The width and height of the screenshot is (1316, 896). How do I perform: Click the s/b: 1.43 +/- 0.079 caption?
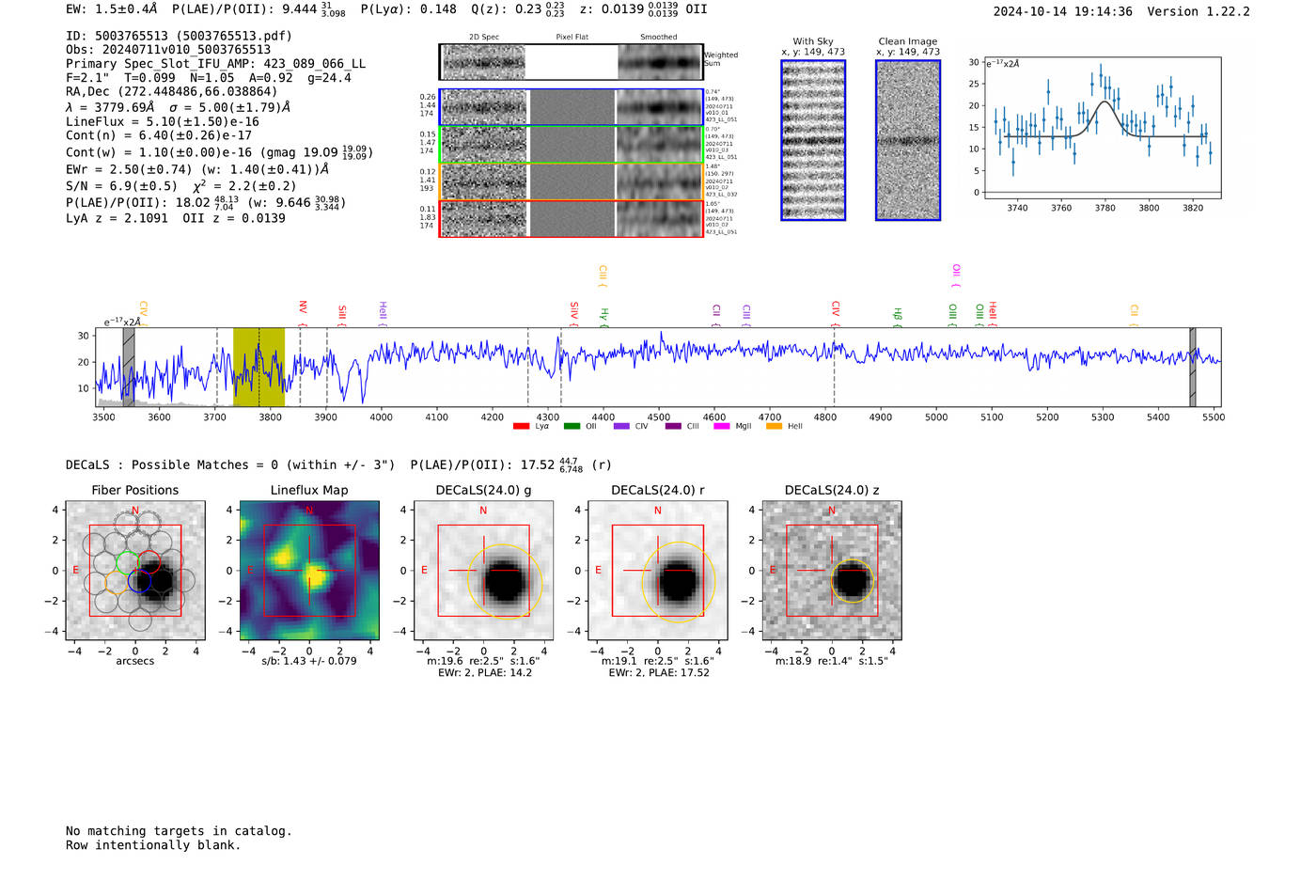click(x=309, y=661)
